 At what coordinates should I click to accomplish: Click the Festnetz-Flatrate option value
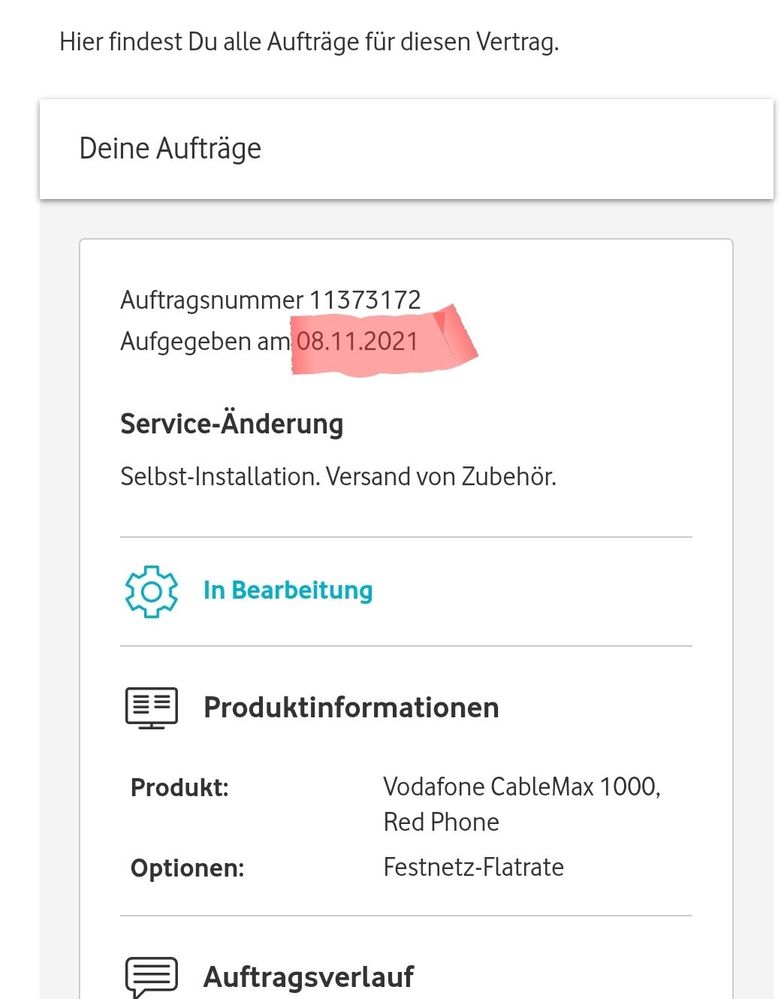click(x=473, y=866)
